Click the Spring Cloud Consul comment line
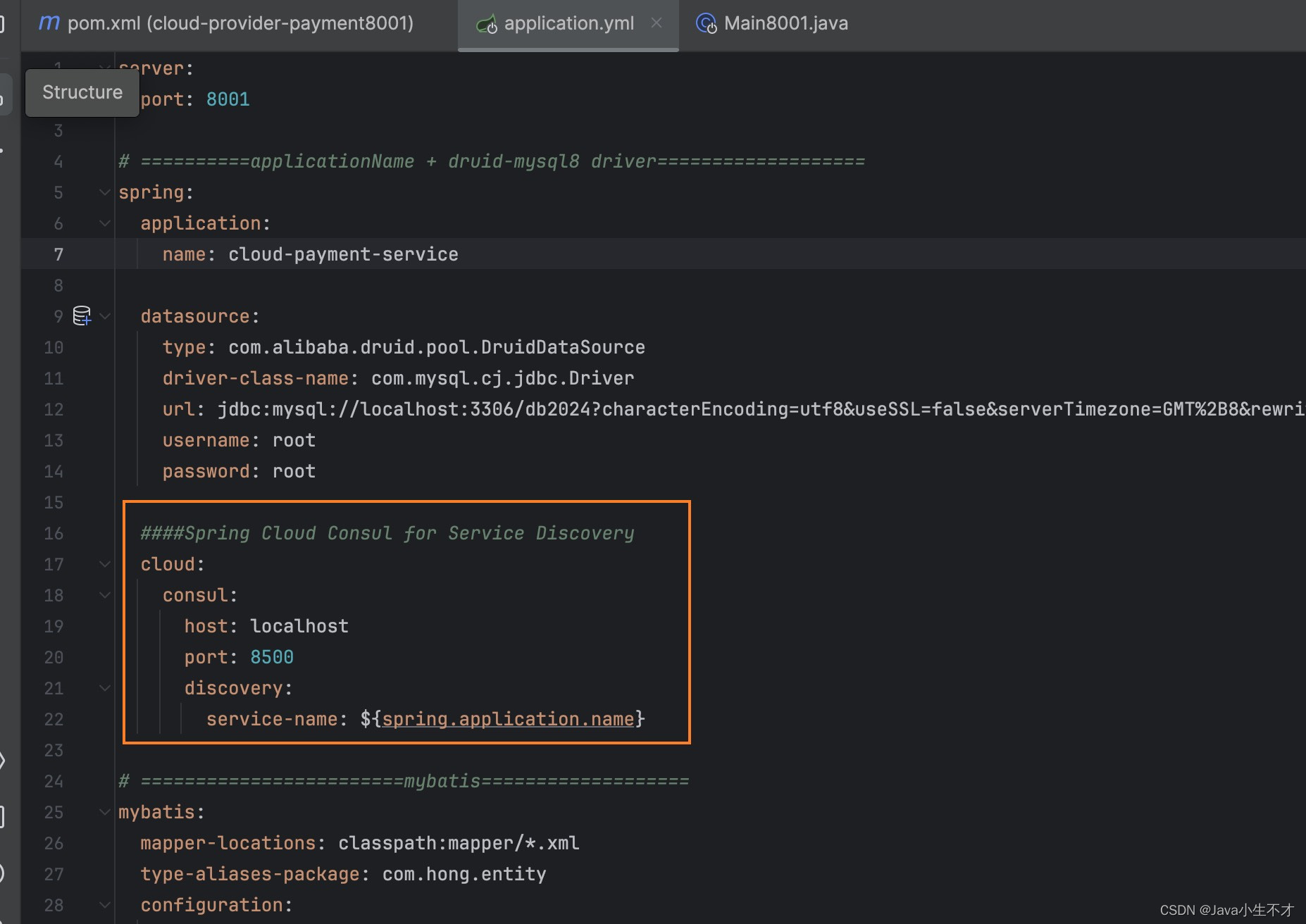Viewport: 1306px width, 924px height. coord(387,533)
